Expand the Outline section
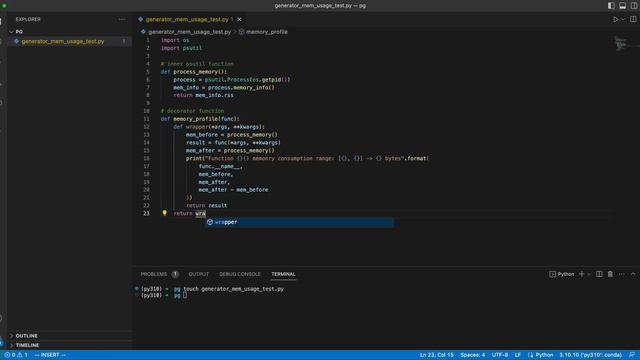640x360 pixels. coord(27,336)
